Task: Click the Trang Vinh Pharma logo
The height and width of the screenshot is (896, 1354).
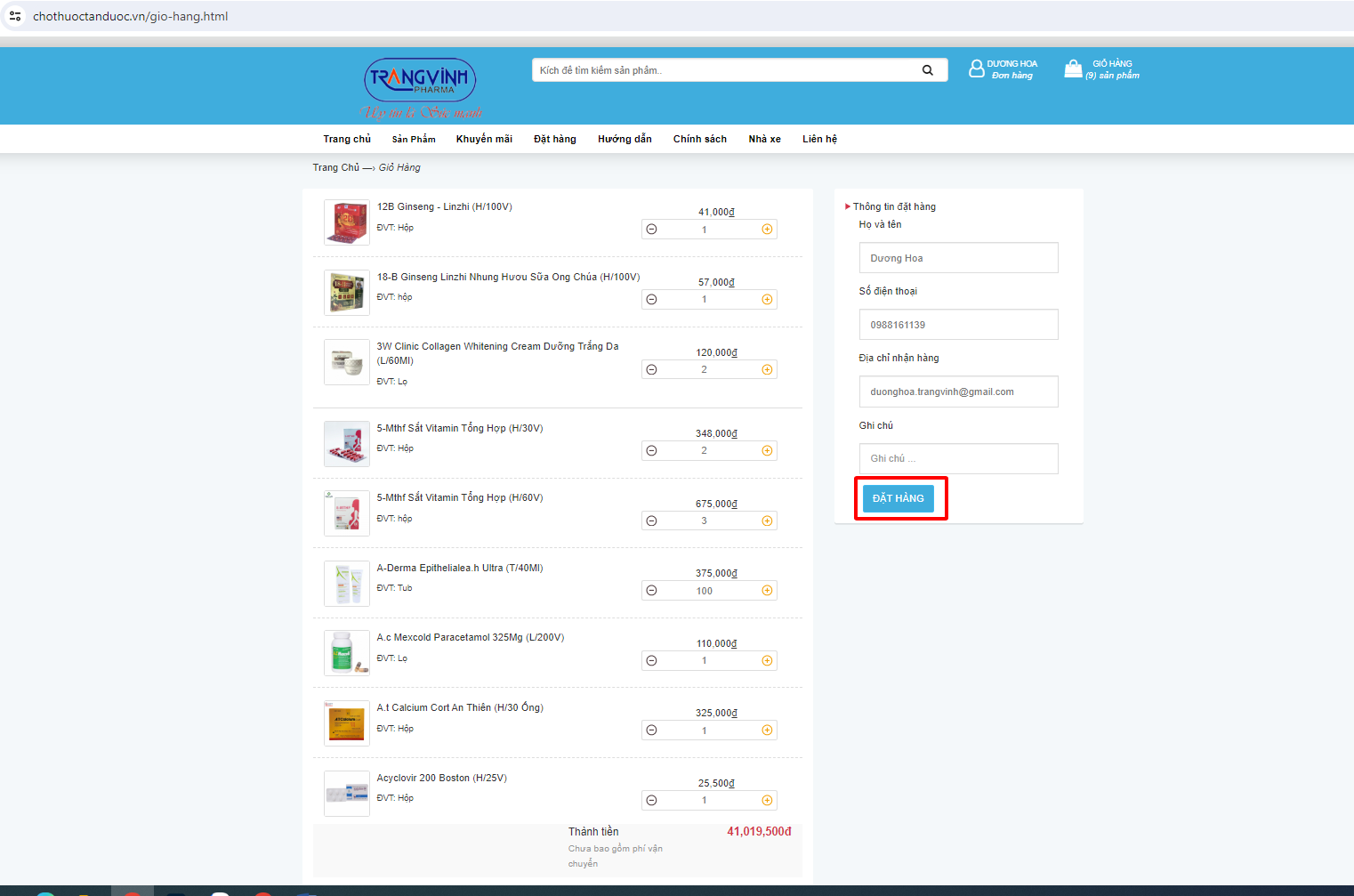Action: (x=420, y=82)
